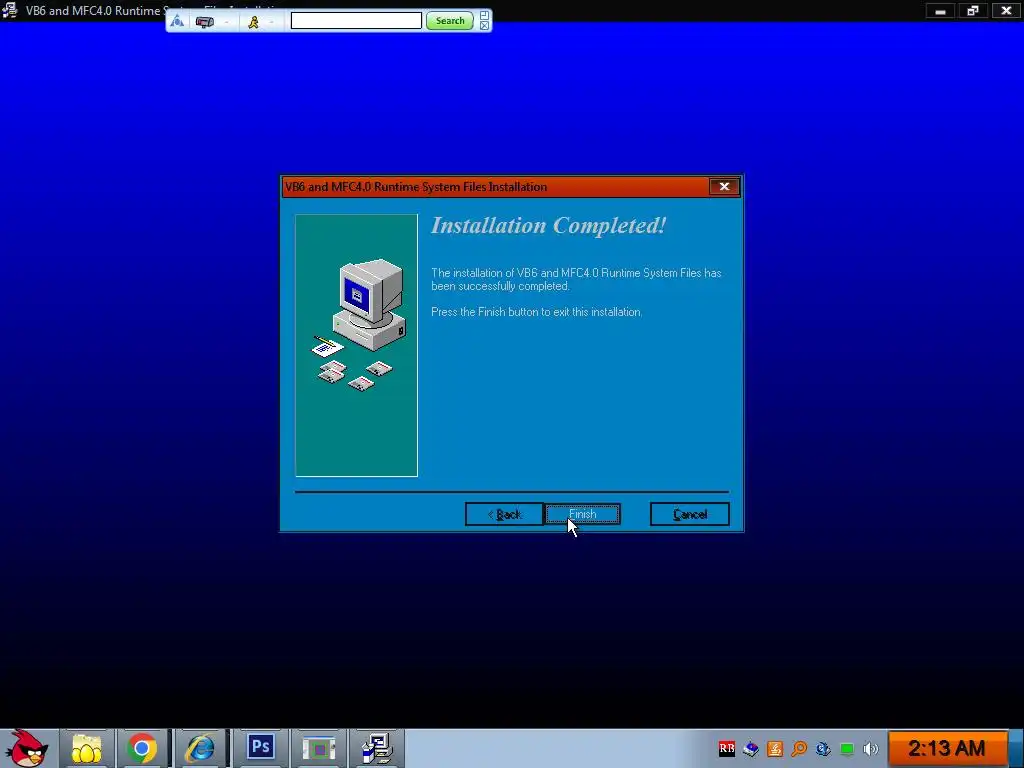This screenshot has width=1024, height=768.
Task: Launch Internet Explorer from taskbar
Action: [x=199, y=748]
